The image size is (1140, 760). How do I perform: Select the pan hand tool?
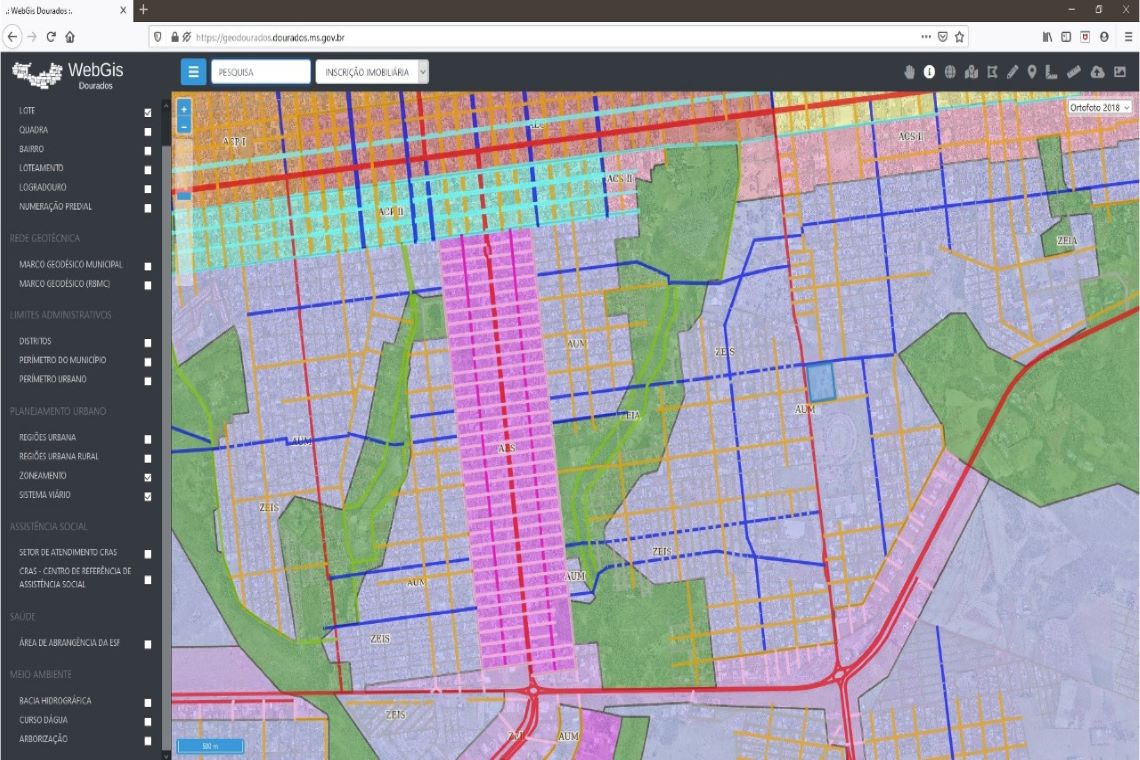click(x=910, y=72)
